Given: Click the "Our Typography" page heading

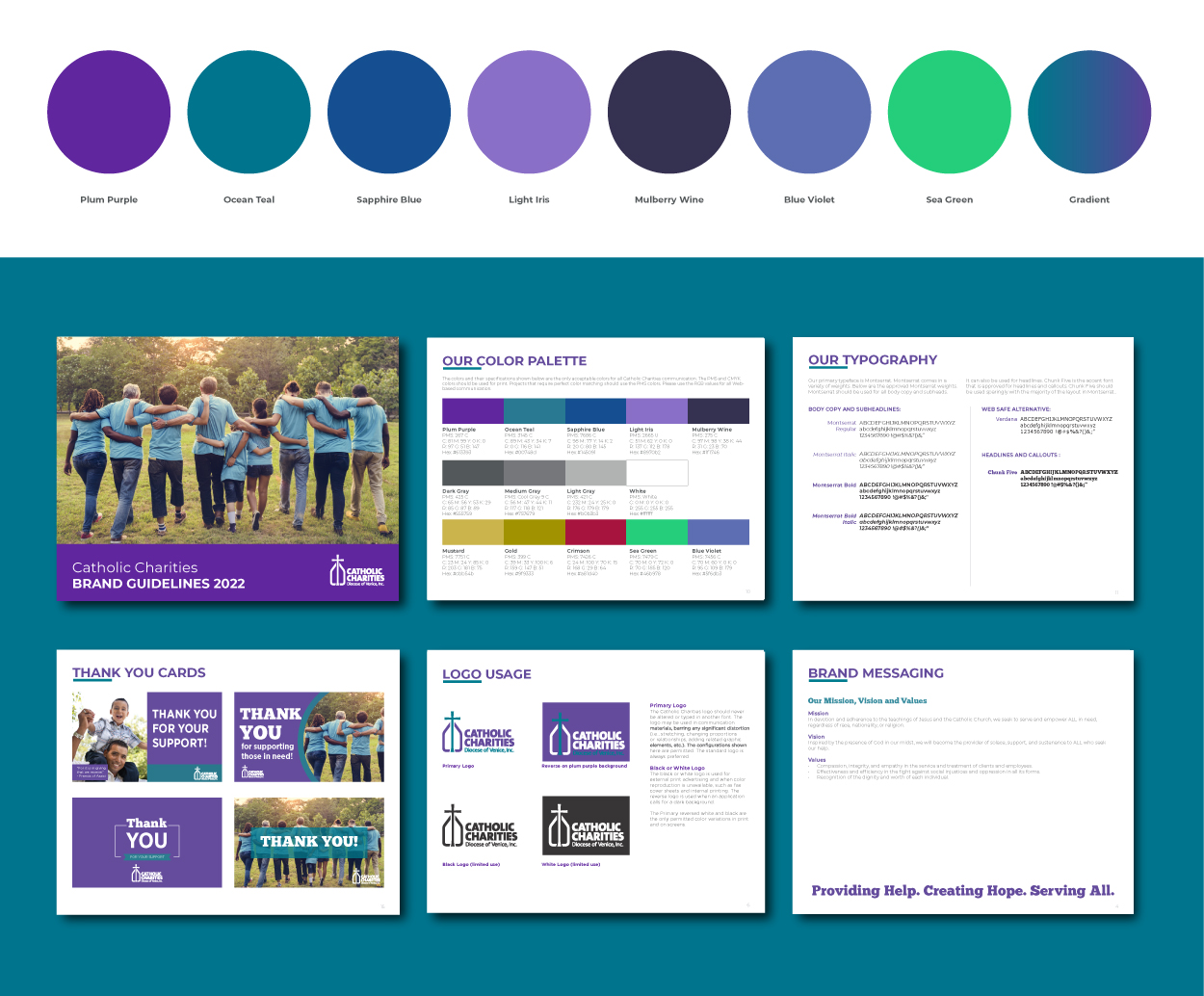Looking at the screenshot, I should [873, 360].
